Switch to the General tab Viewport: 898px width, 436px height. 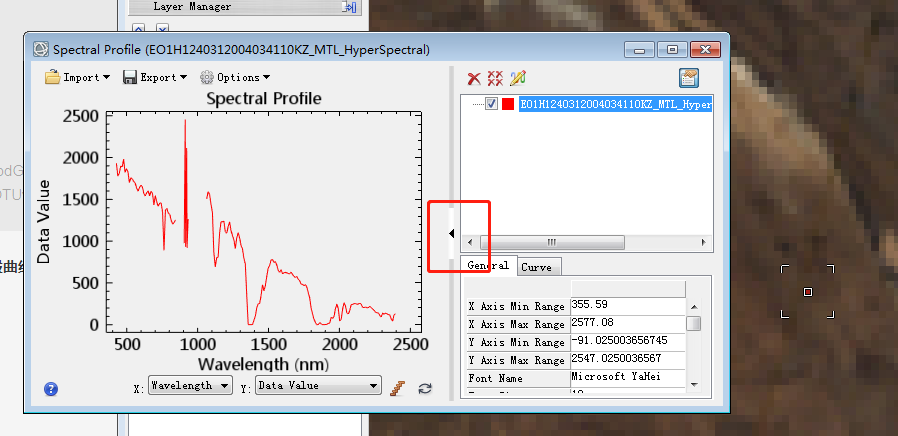coord(488,265)
